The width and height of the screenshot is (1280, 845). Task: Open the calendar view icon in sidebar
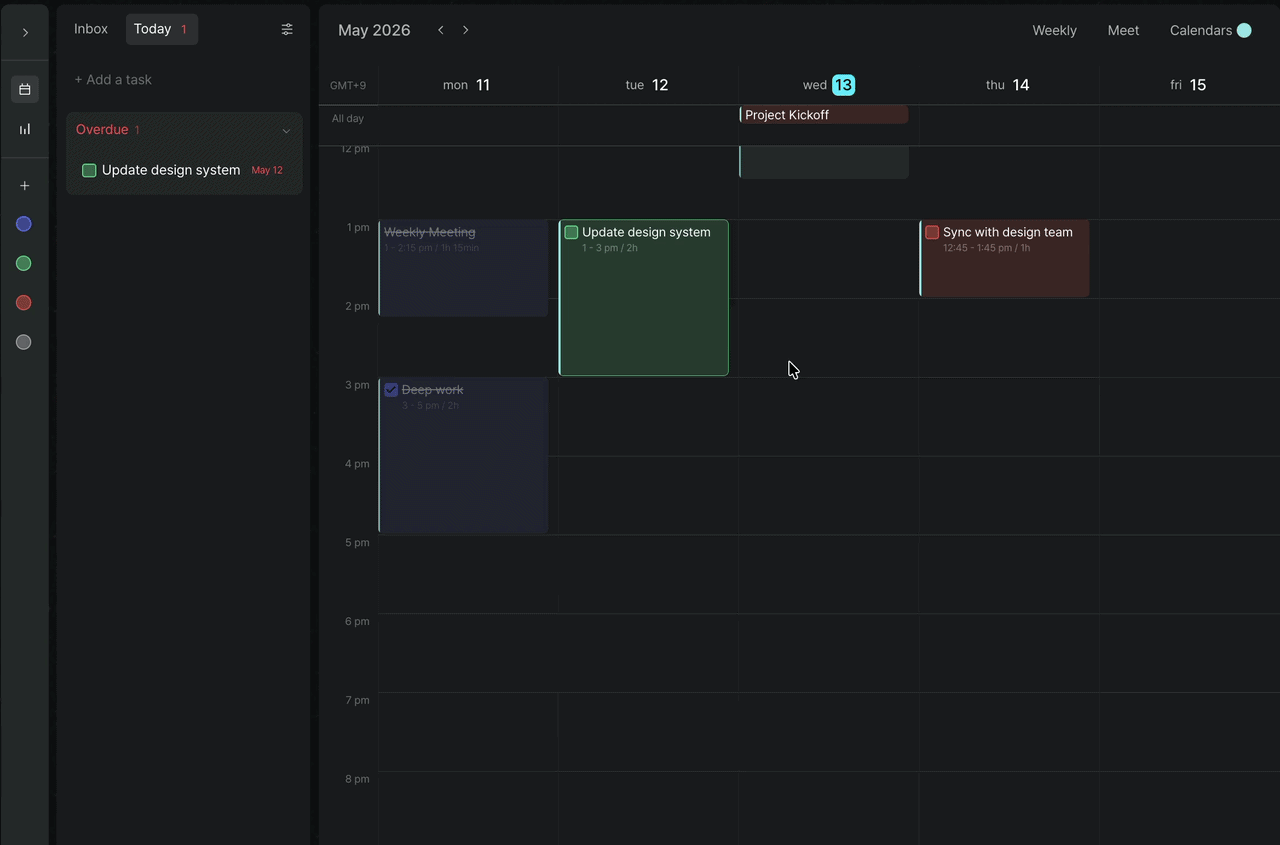(25, 89)
